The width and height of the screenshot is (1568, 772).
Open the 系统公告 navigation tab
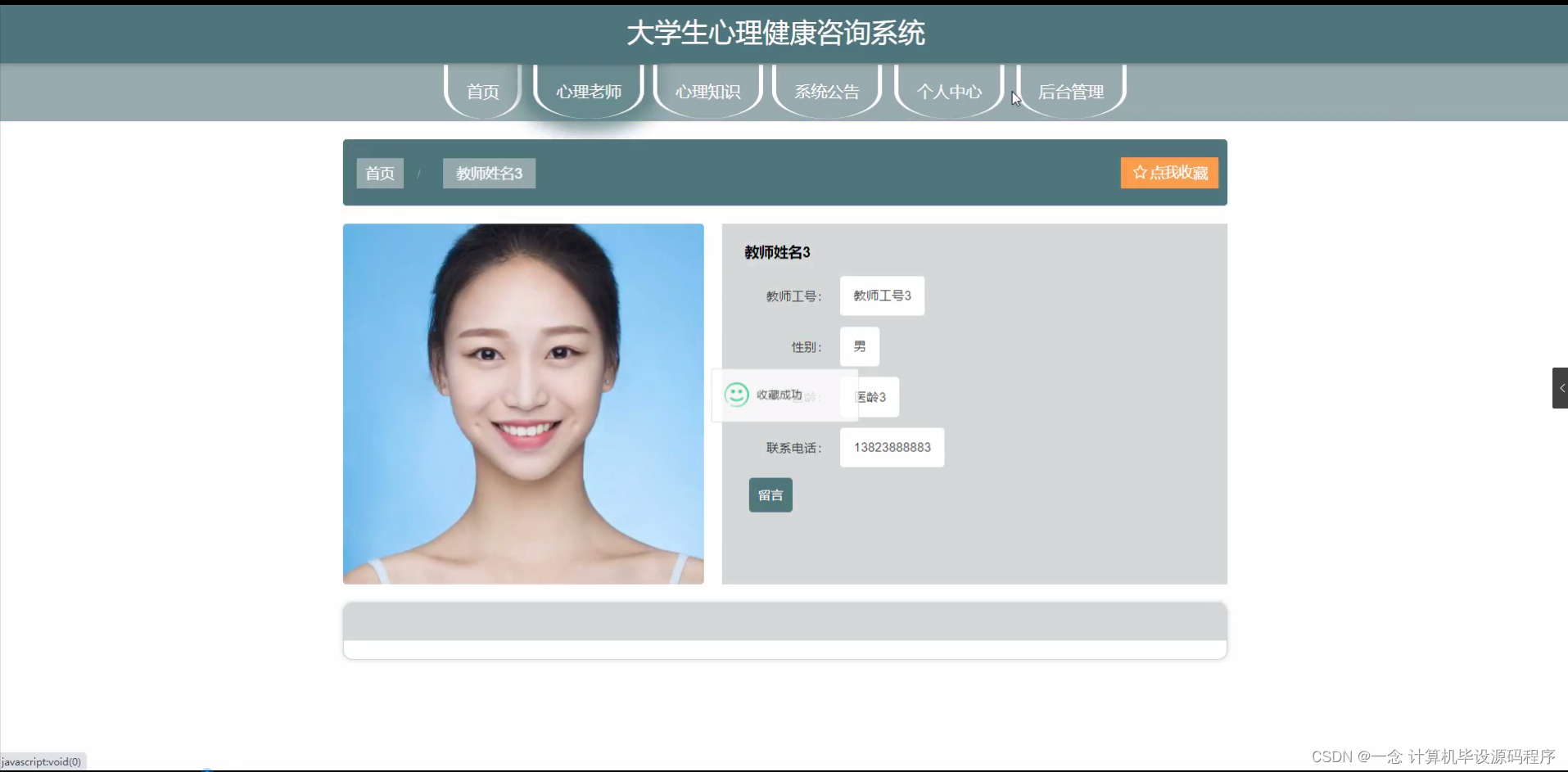coord(826,92)
